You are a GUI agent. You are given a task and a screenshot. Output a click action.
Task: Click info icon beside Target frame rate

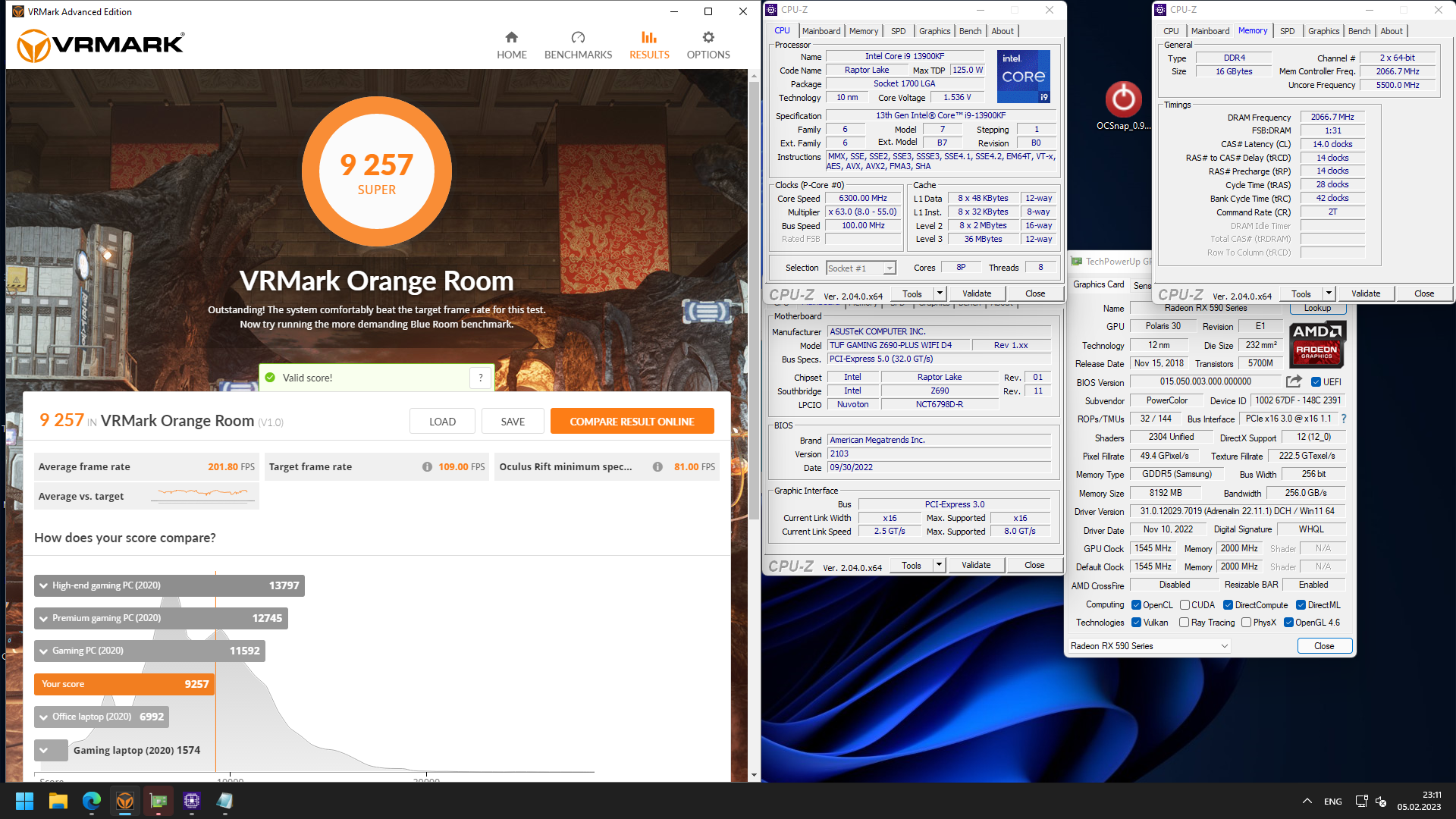click(427, 467)
